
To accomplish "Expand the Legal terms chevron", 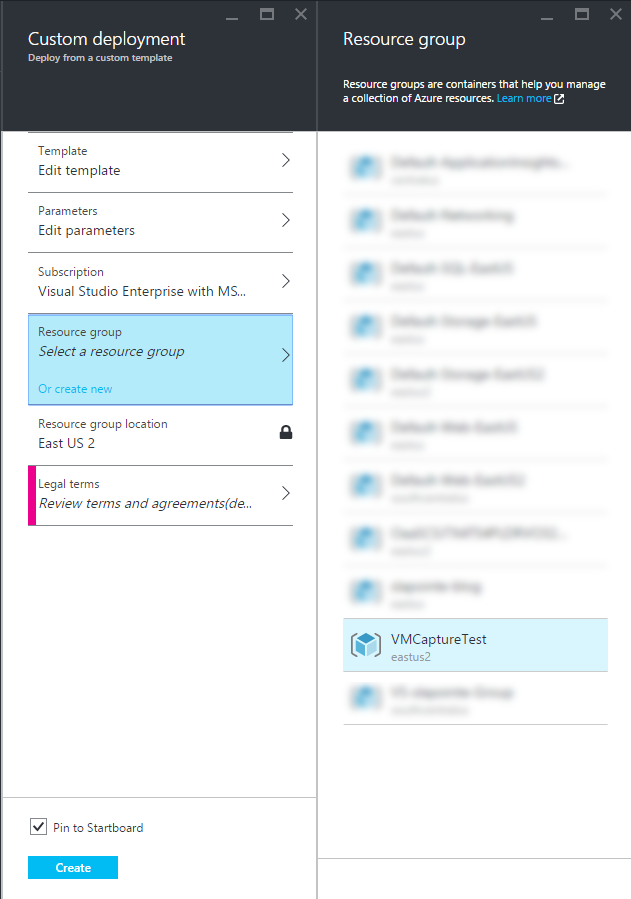I will [285, 493].
